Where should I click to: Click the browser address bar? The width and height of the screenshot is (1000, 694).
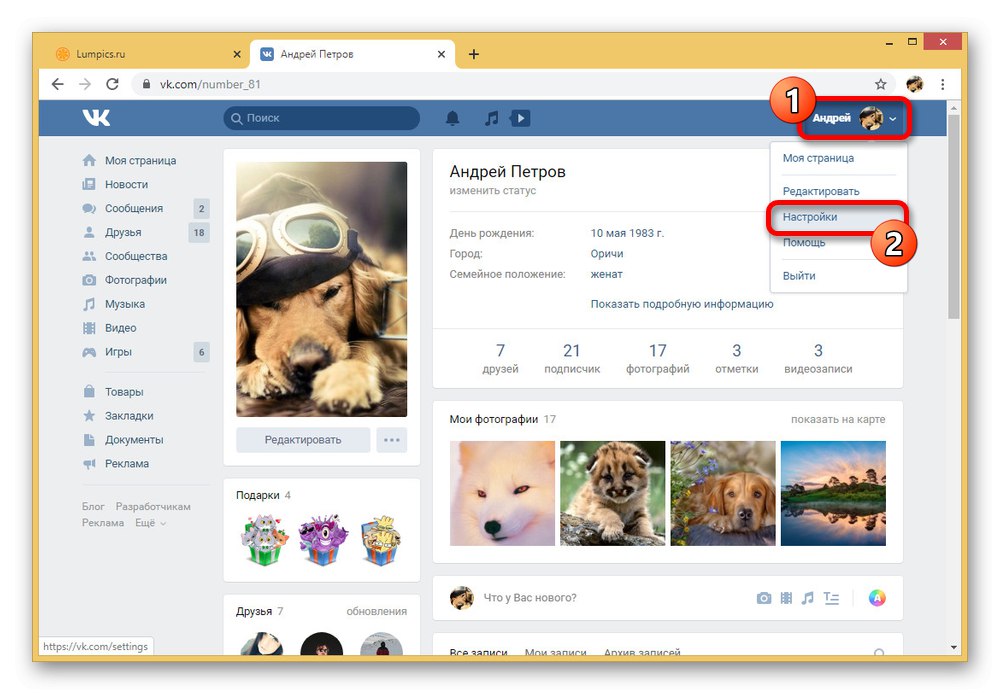504,84
